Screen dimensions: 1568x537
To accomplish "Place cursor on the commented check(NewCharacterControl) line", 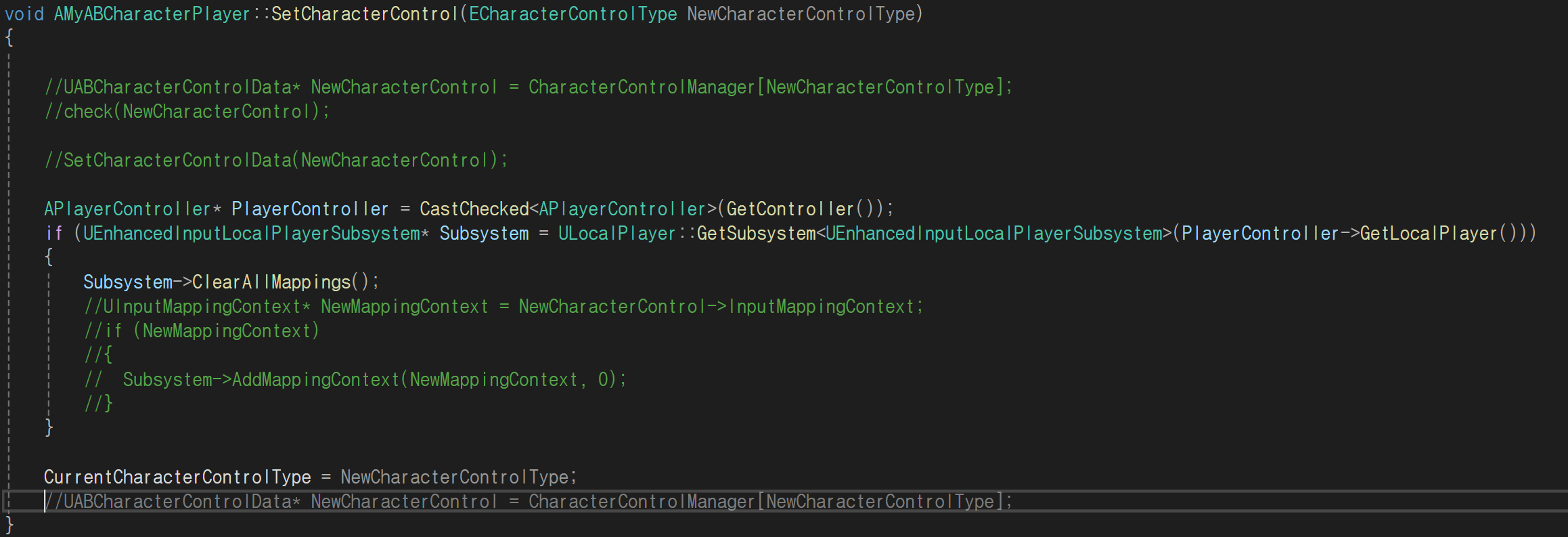I will point(187,112).
